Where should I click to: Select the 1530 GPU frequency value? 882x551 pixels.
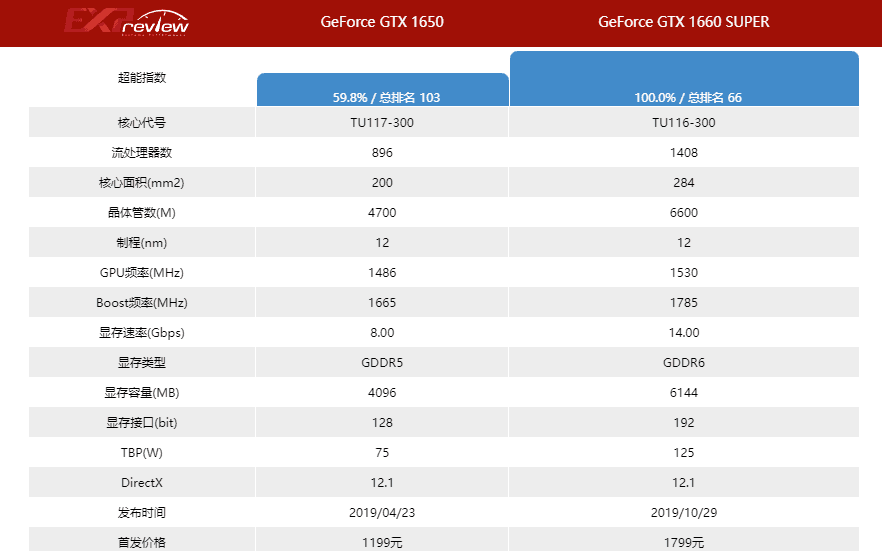pos(683,273)
